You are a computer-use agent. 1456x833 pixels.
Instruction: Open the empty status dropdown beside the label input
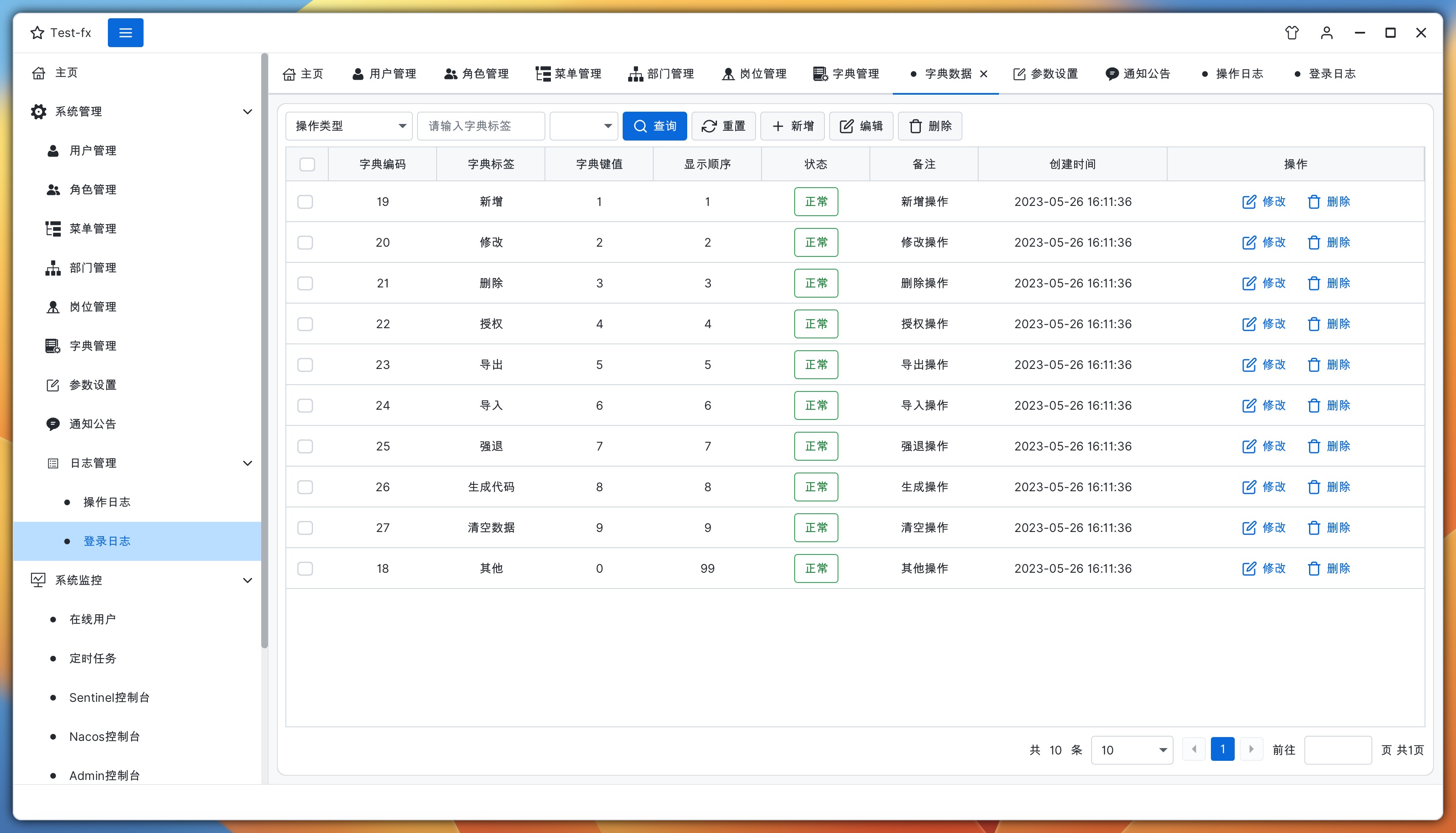(x=584, y=126)
